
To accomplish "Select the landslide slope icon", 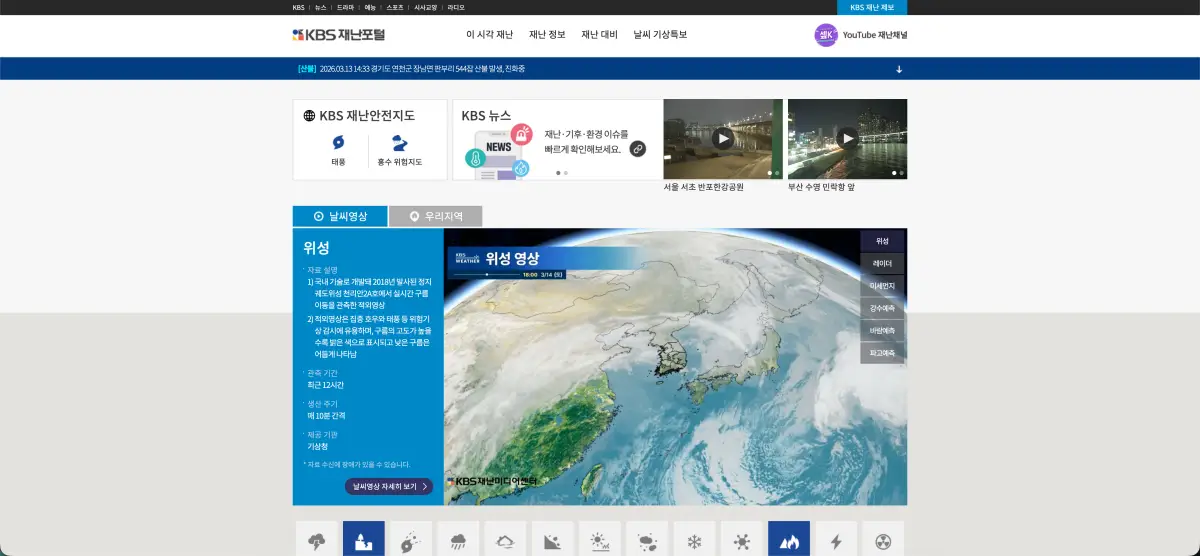I will tap(552, 540).
